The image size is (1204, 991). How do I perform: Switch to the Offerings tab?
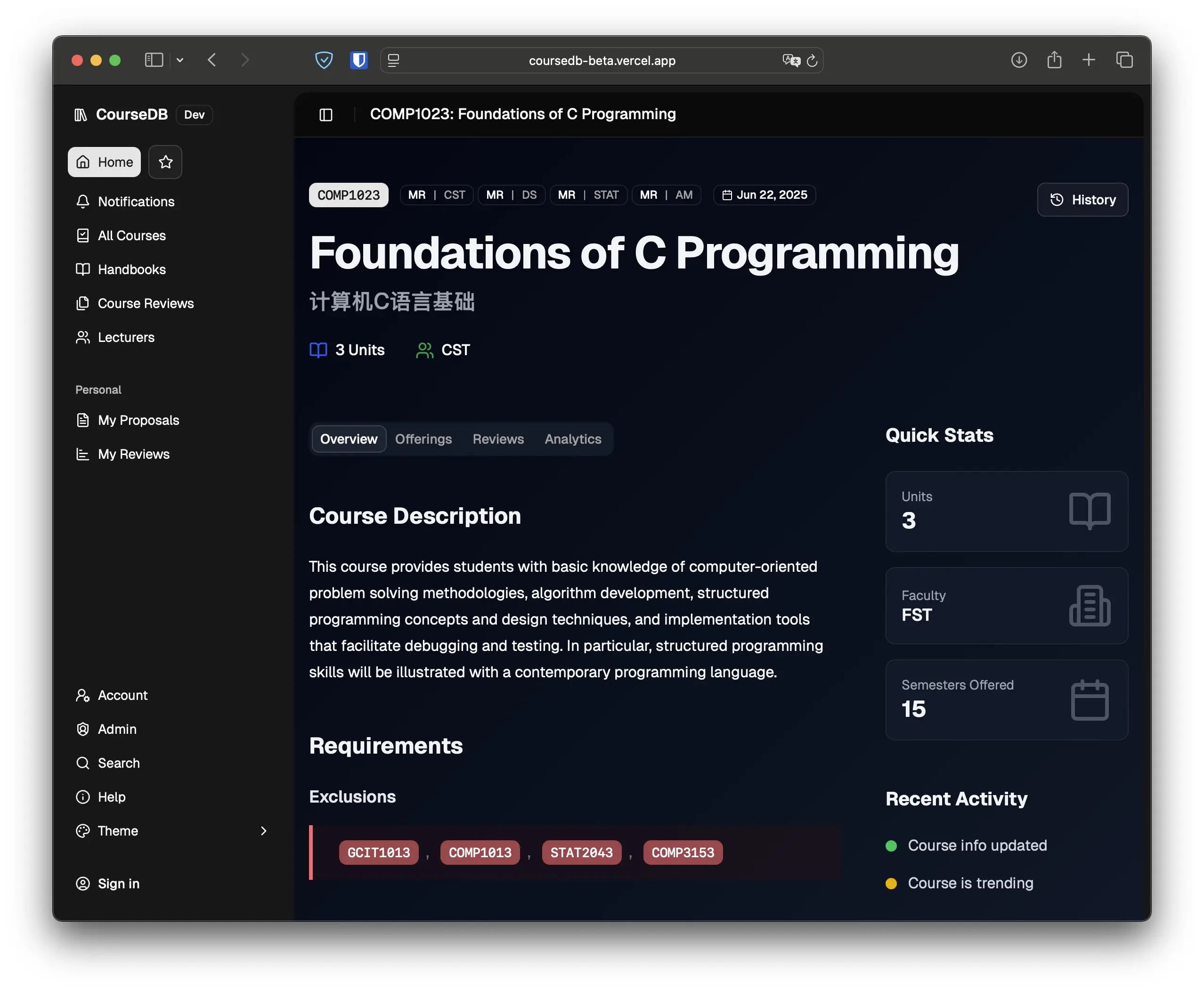(423, 439)
